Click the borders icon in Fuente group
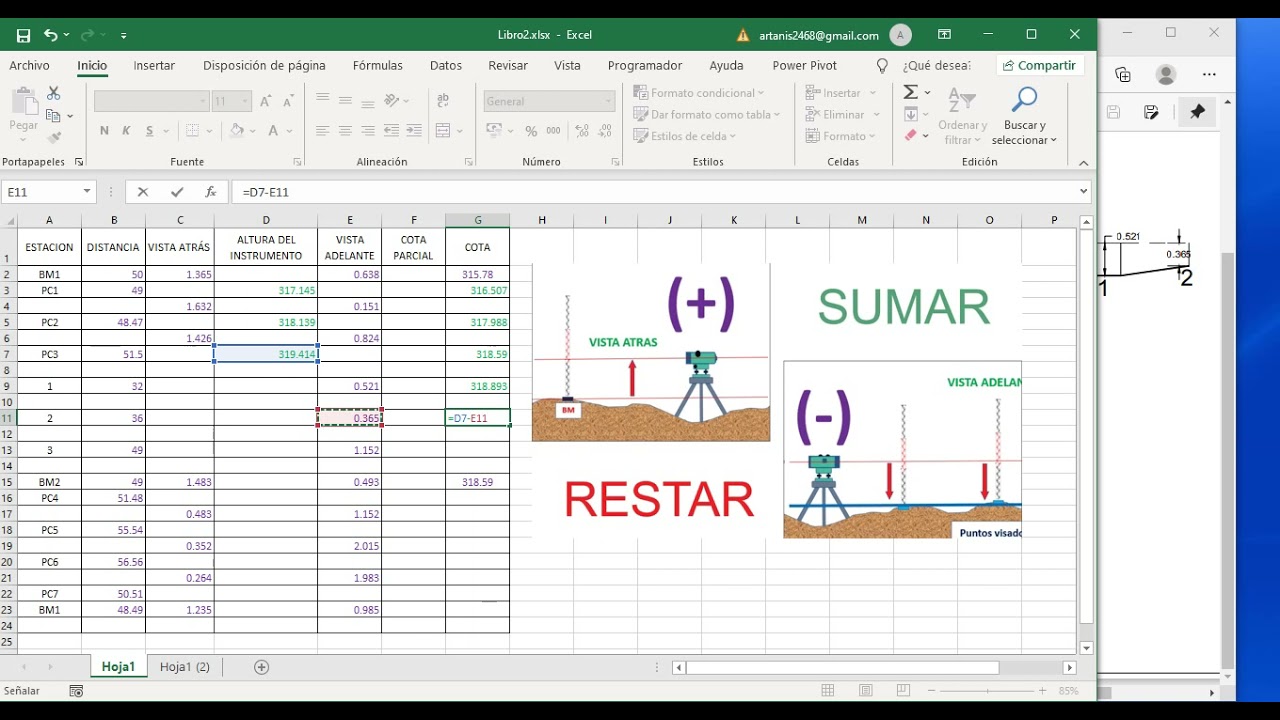1280x720 pixels. (x=193, y=131)
